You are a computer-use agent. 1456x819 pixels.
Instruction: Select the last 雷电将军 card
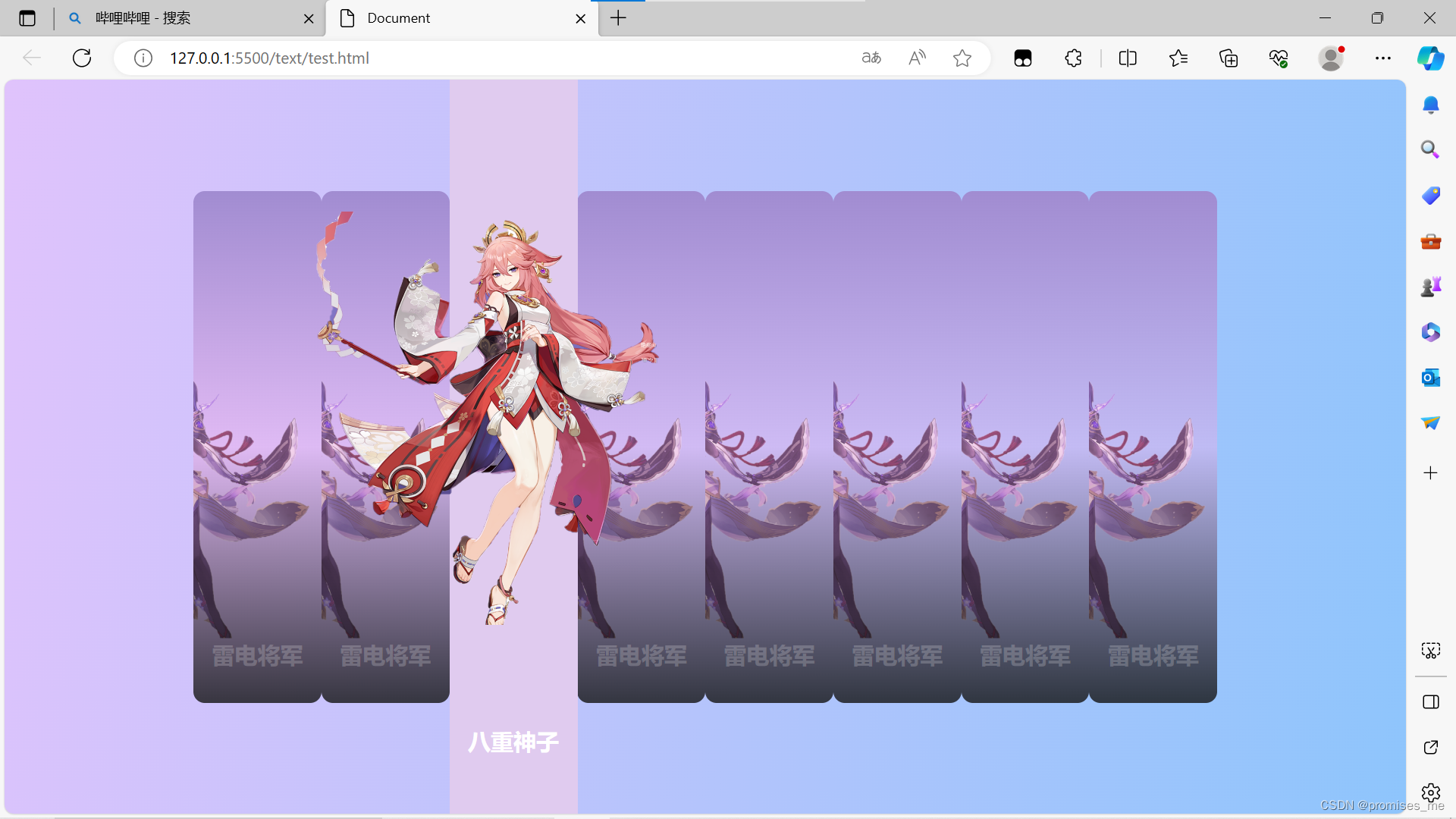(x=1153, y=447)
